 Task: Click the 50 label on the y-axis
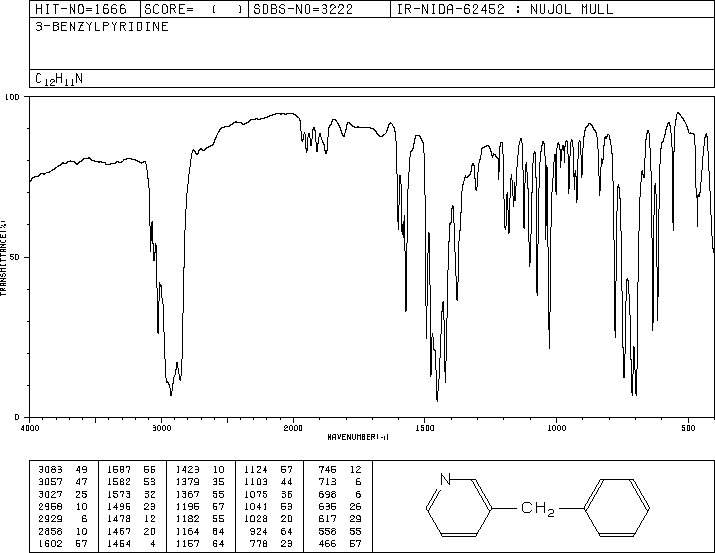coord(15,257)
